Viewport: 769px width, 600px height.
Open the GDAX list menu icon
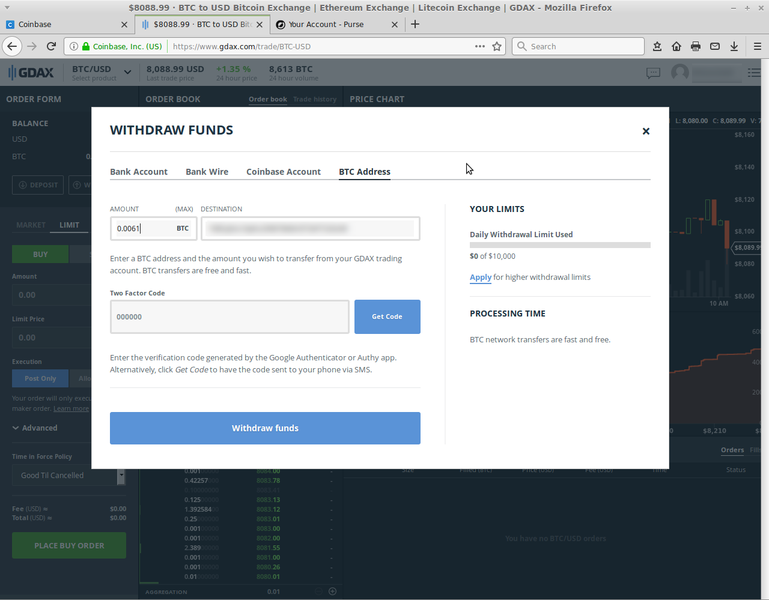point(754,73)
